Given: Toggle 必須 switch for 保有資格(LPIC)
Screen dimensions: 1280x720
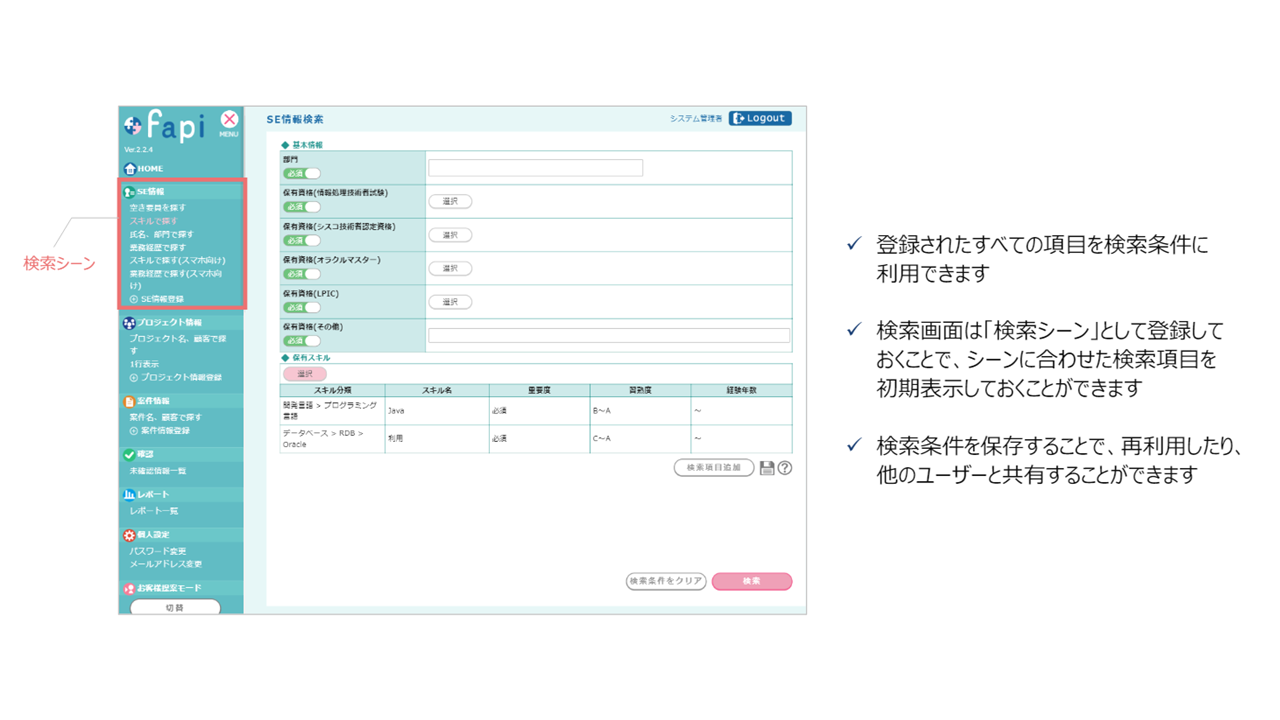Looking at the screenshot, I should pos(302,308).
